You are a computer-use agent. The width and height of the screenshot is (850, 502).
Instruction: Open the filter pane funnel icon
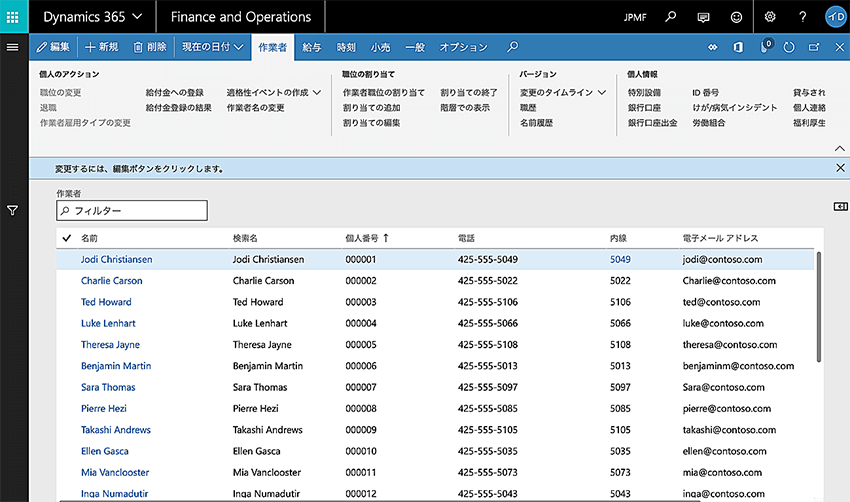pos(12,210)
